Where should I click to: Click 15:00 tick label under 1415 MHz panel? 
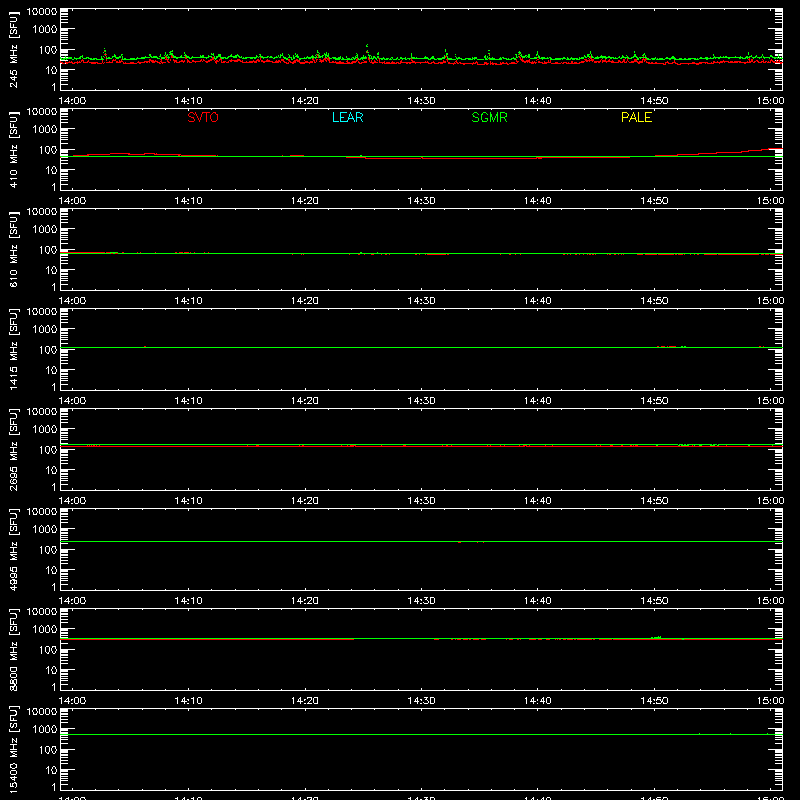[770, 401]
